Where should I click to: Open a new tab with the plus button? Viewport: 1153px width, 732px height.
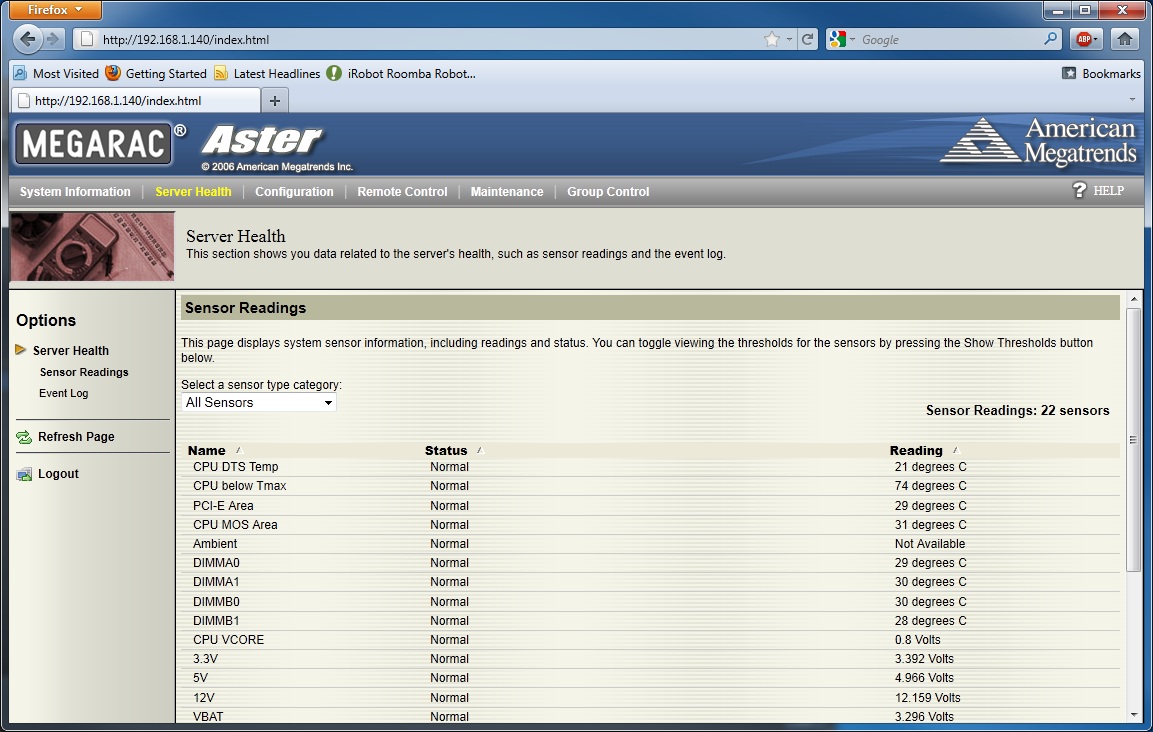point(275,101)
